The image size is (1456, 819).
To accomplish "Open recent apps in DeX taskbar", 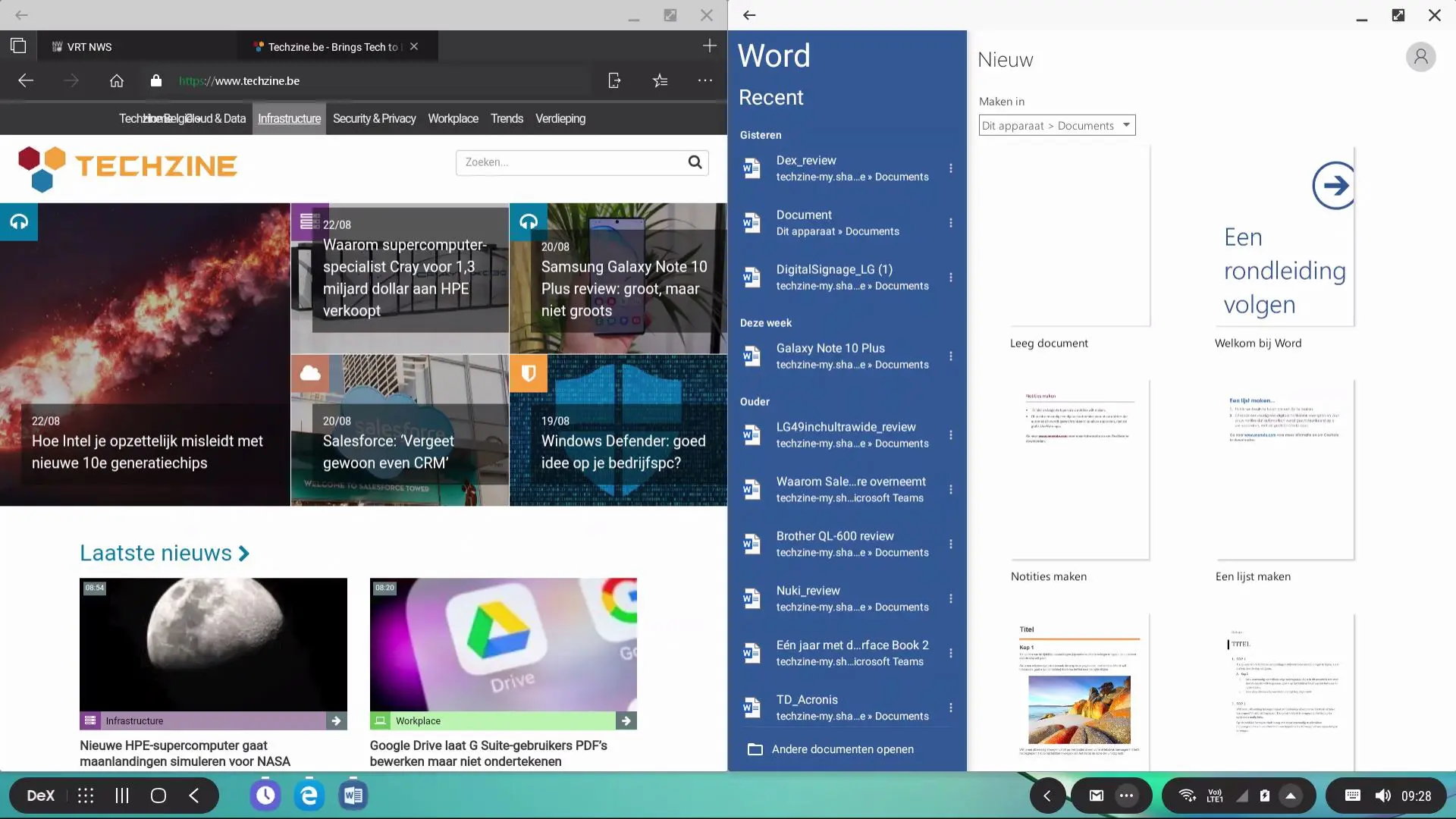I will coord(122,795).
